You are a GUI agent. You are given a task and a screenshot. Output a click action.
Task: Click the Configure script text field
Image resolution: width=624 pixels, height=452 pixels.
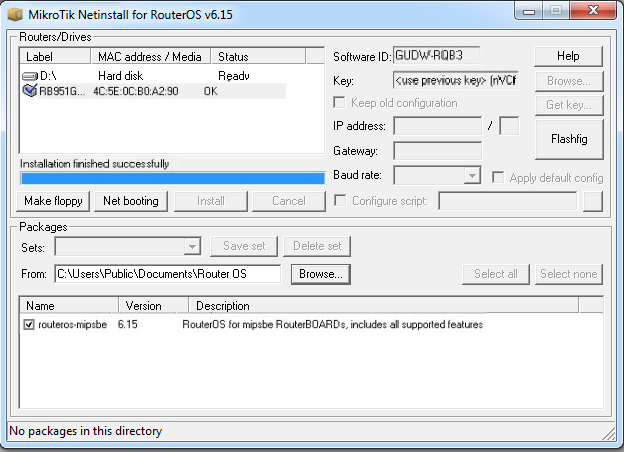click(508, 201)
